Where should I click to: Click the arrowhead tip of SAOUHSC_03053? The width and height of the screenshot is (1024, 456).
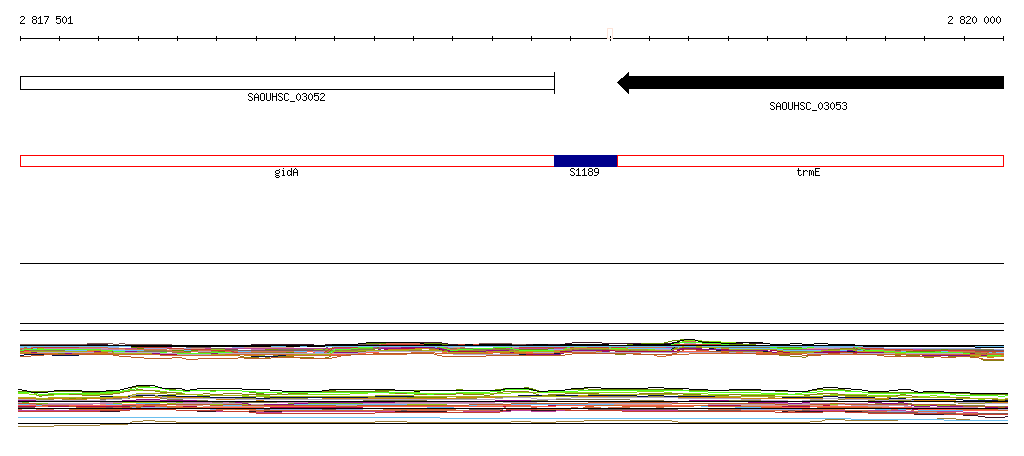(x=620, y=83)
